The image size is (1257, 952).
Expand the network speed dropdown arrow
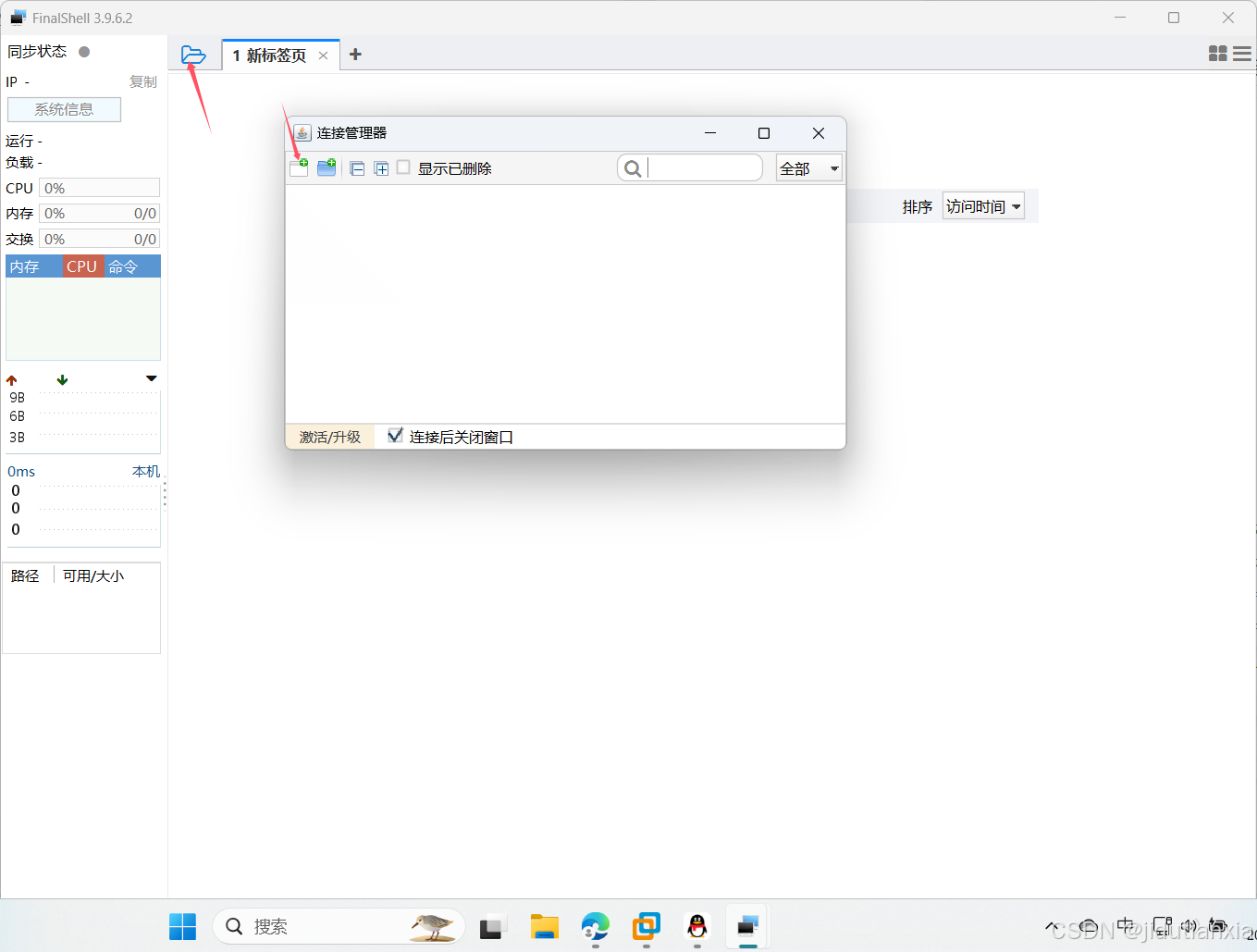pos(152,378)
